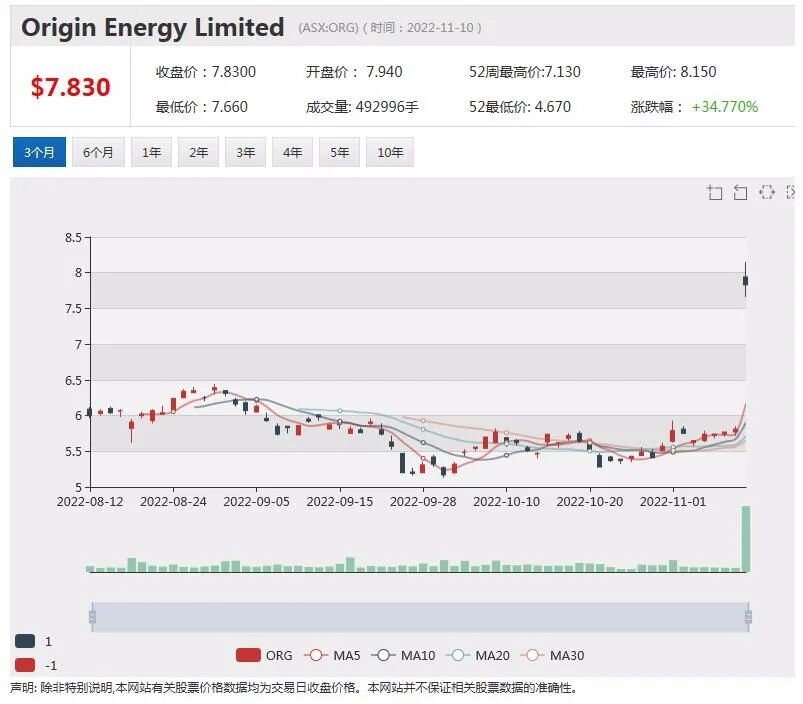This screenshot has height=704, width=803.
Task: Click the 2022-09-28 x-axis date label
Action: pos(423,502)
